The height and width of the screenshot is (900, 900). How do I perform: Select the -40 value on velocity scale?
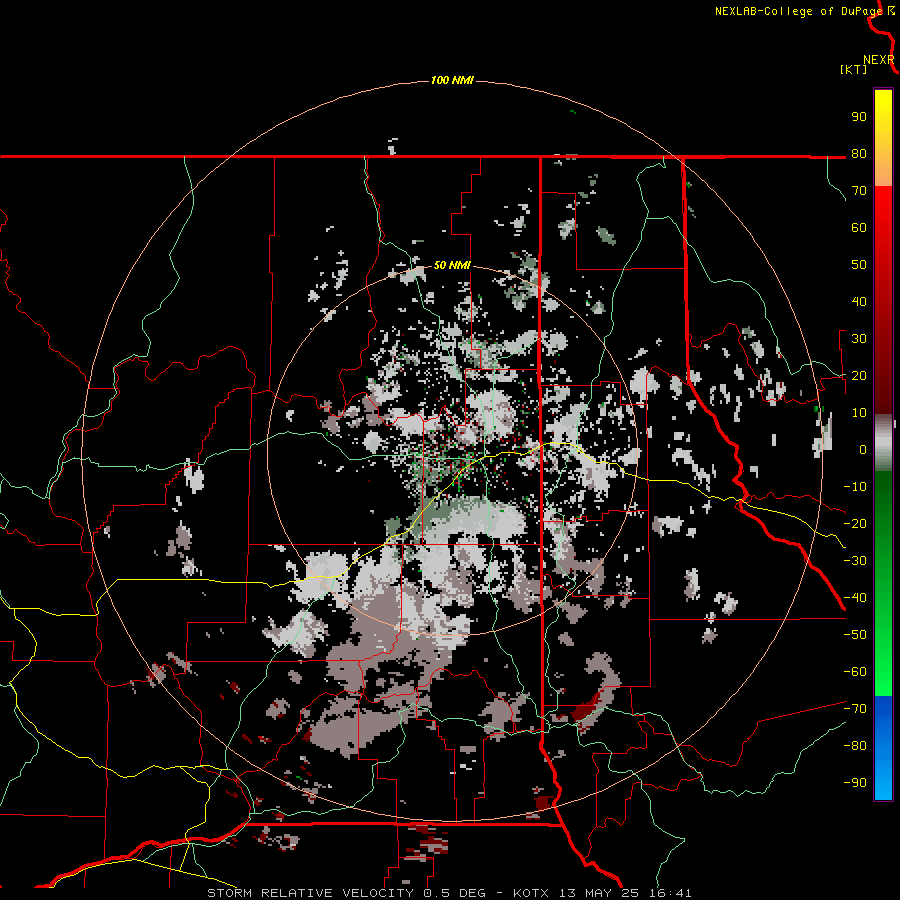[855, 598]
